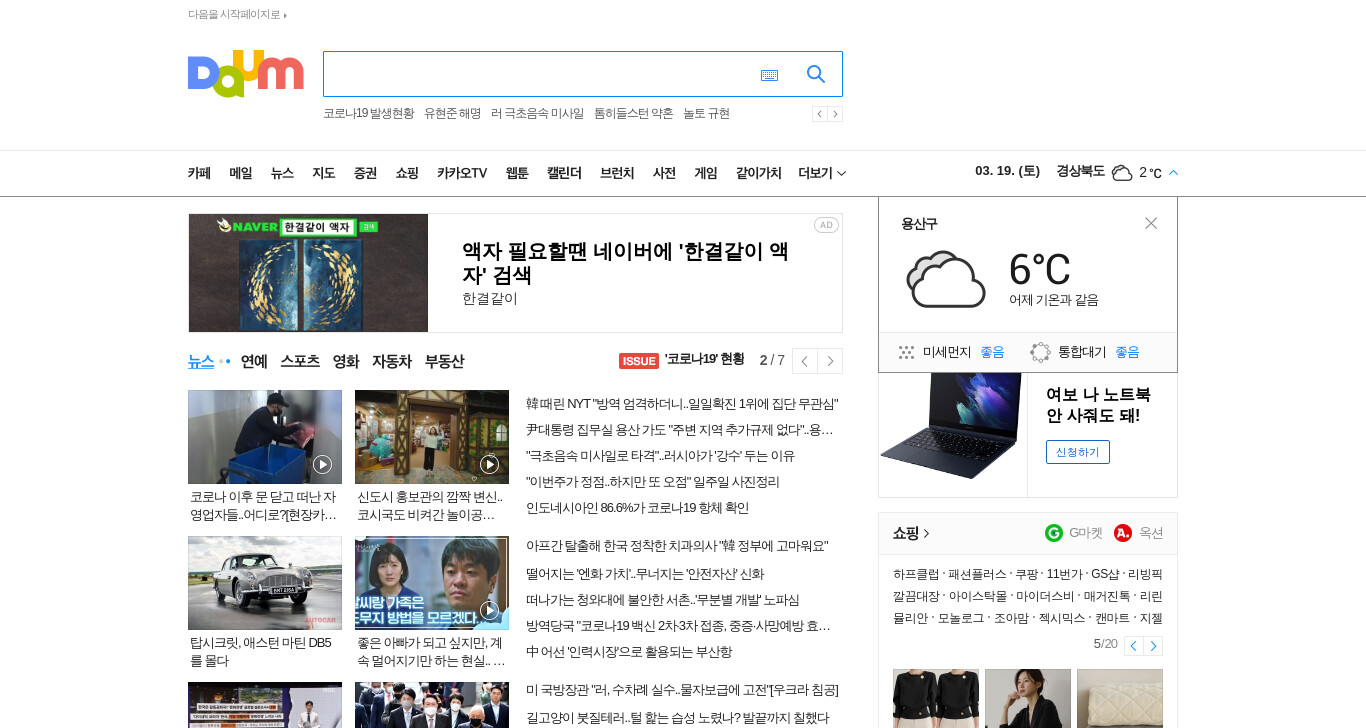Select the 연예 content tab

point(254,361)
